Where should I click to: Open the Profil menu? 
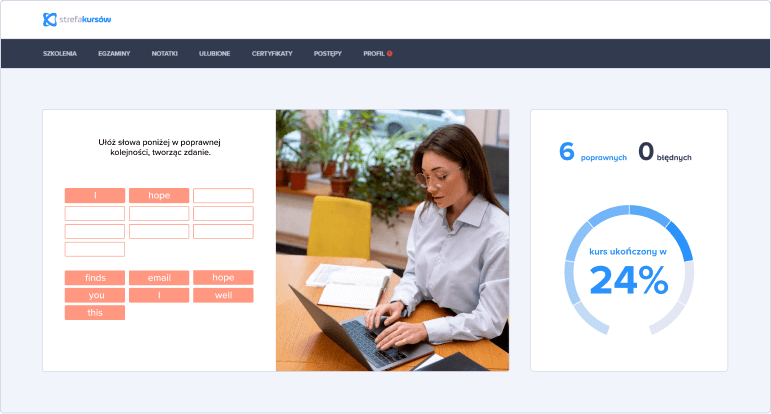coord(373,53)
